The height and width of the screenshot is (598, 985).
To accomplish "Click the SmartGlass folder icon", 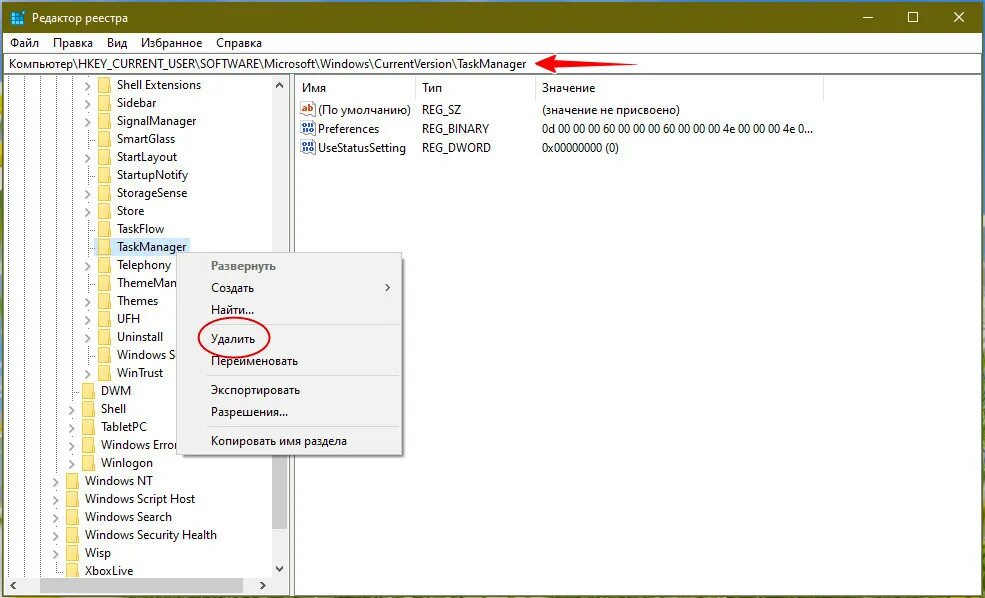I will pos(104,139).
